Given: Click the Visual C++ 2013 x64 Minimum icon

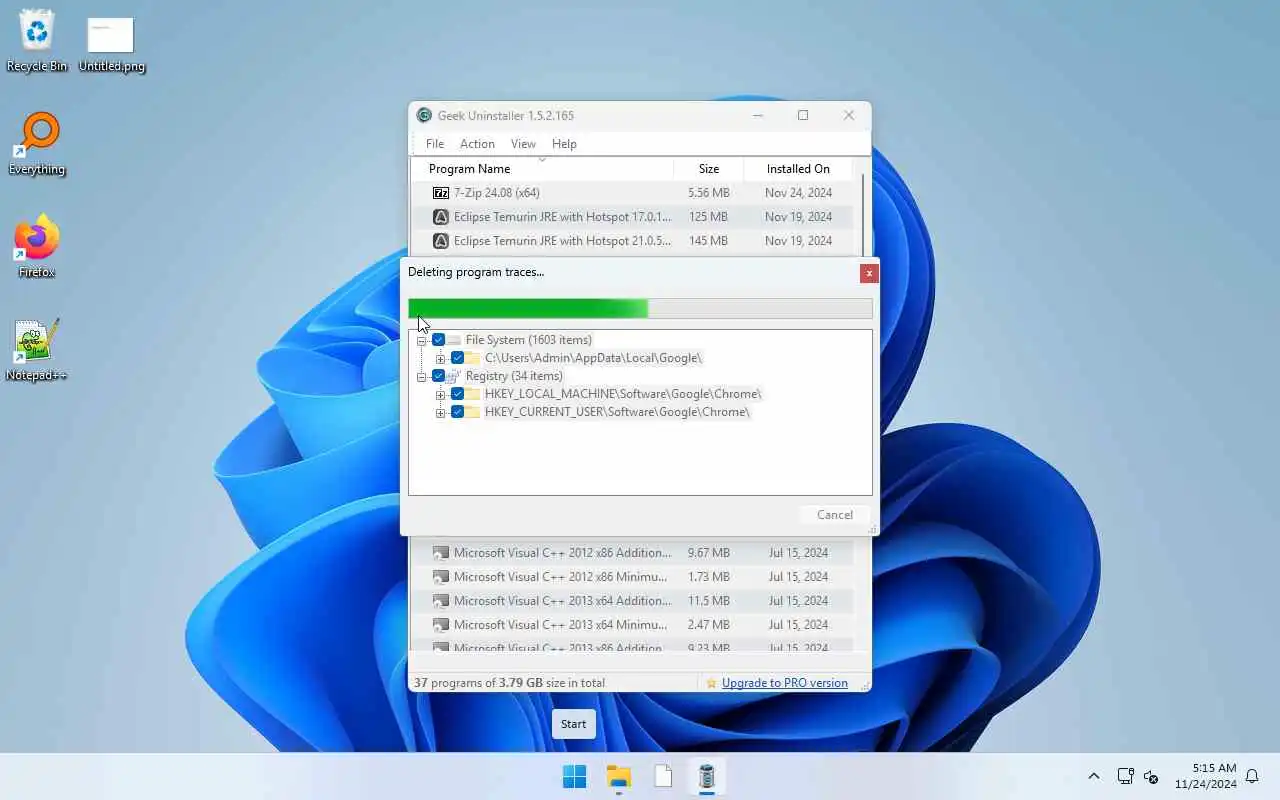Looking at the screenshot, I should pyautogui.click(x=441, y=625).
